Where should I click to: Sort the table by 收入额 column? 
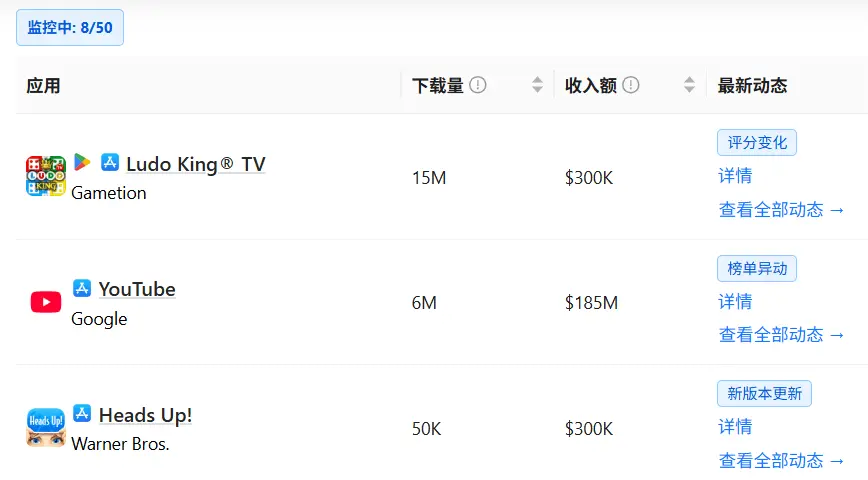[689, 85]
